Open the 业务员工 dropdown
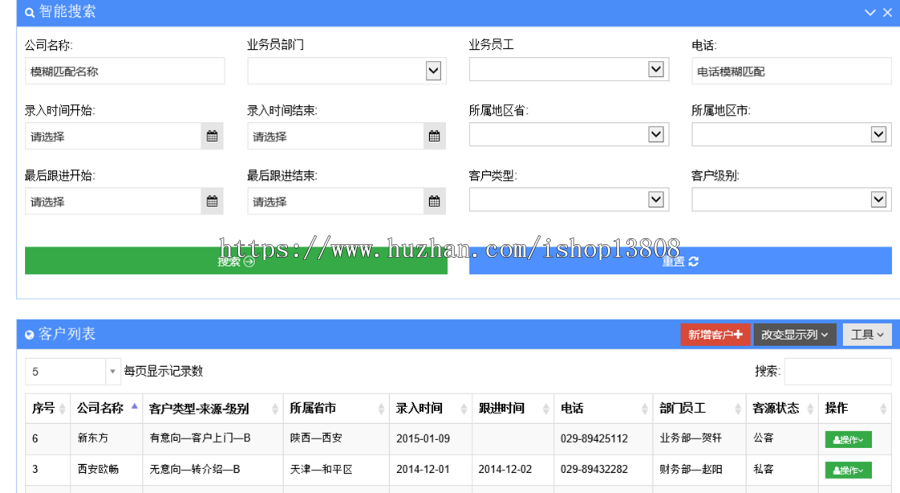 coord(569,69)
